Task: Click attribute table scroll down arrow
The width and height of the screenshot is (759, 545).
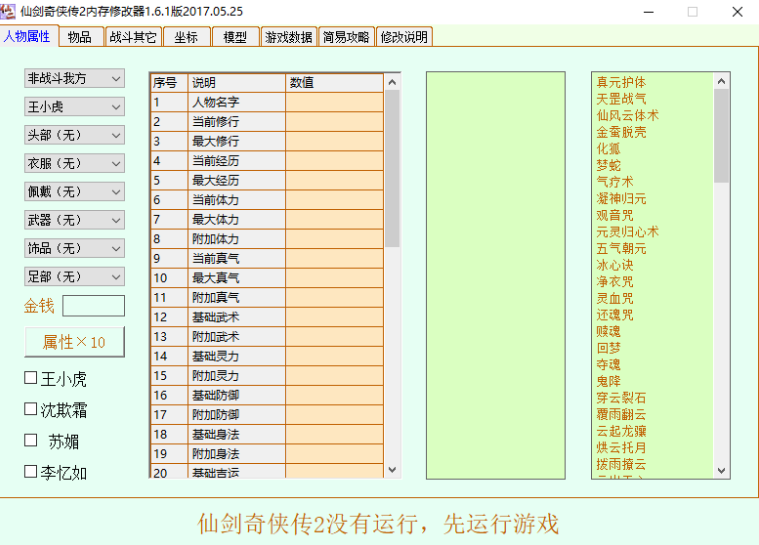Action: (392, 469)
